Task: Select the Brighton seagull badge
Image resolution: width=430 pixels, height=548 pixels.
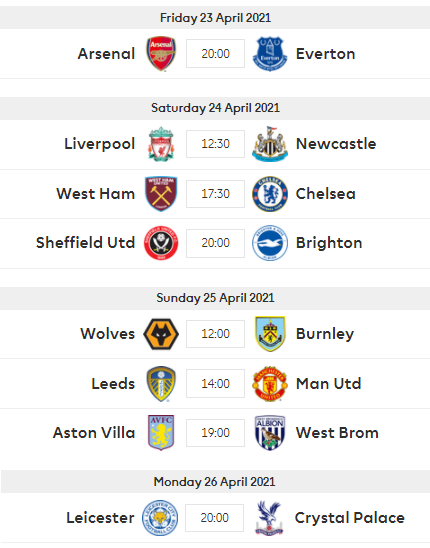Action: (x=270, y=243)
